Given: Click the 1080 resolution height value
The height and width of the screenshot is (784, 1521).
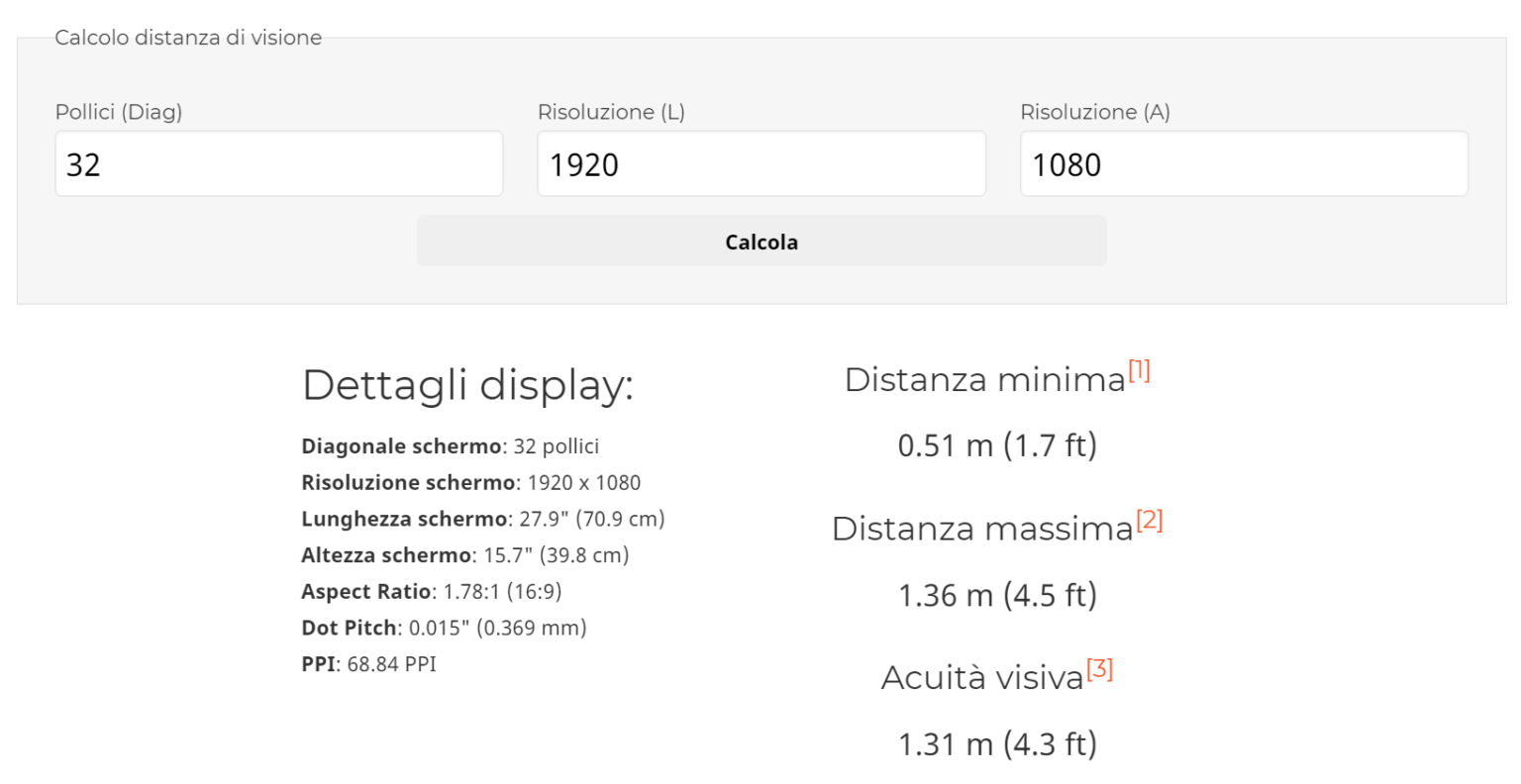Looking at the screenshot, I should pos(1067,164).
